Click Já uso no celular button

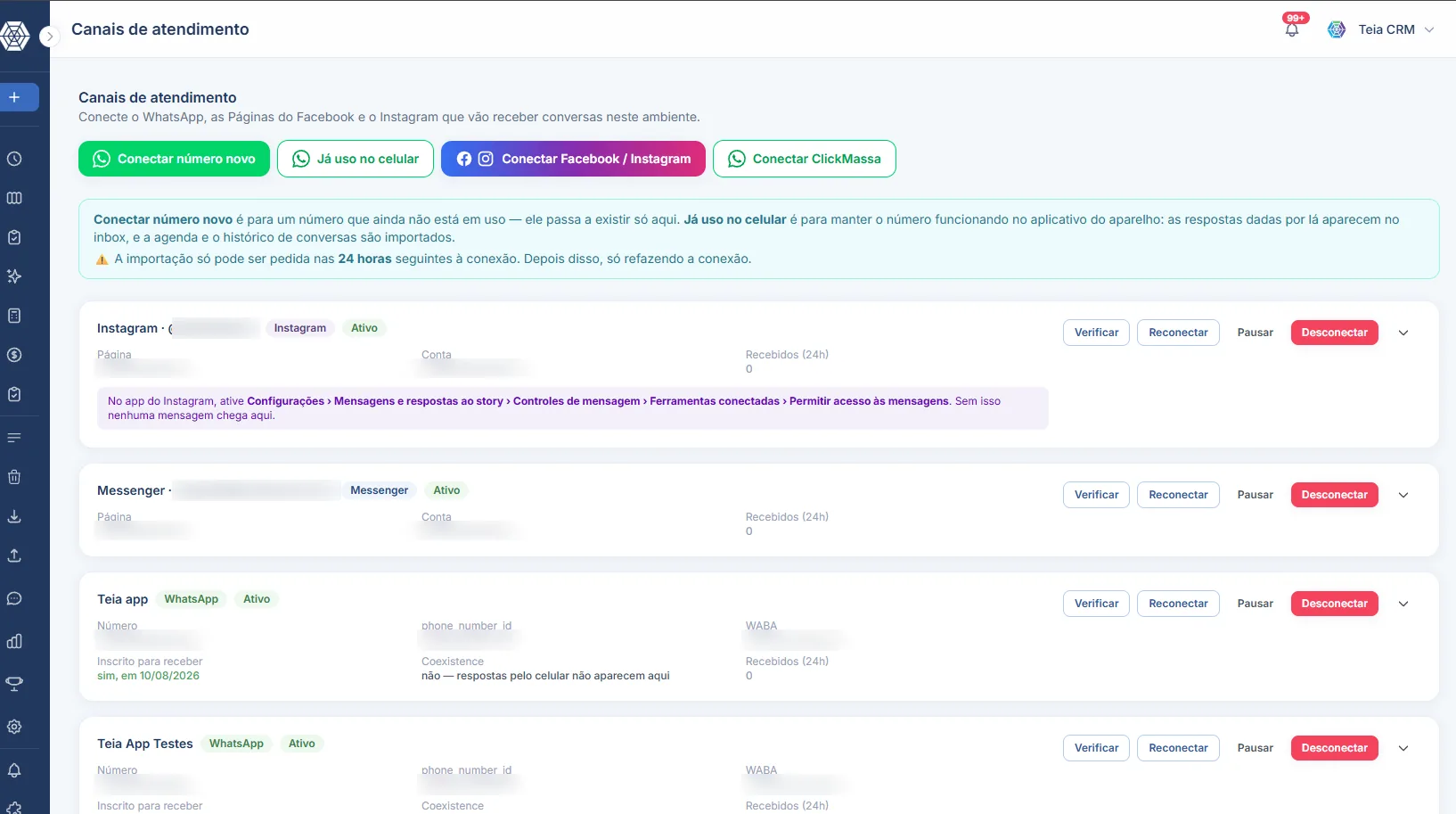pyautogui.click(x=356, y=159)
